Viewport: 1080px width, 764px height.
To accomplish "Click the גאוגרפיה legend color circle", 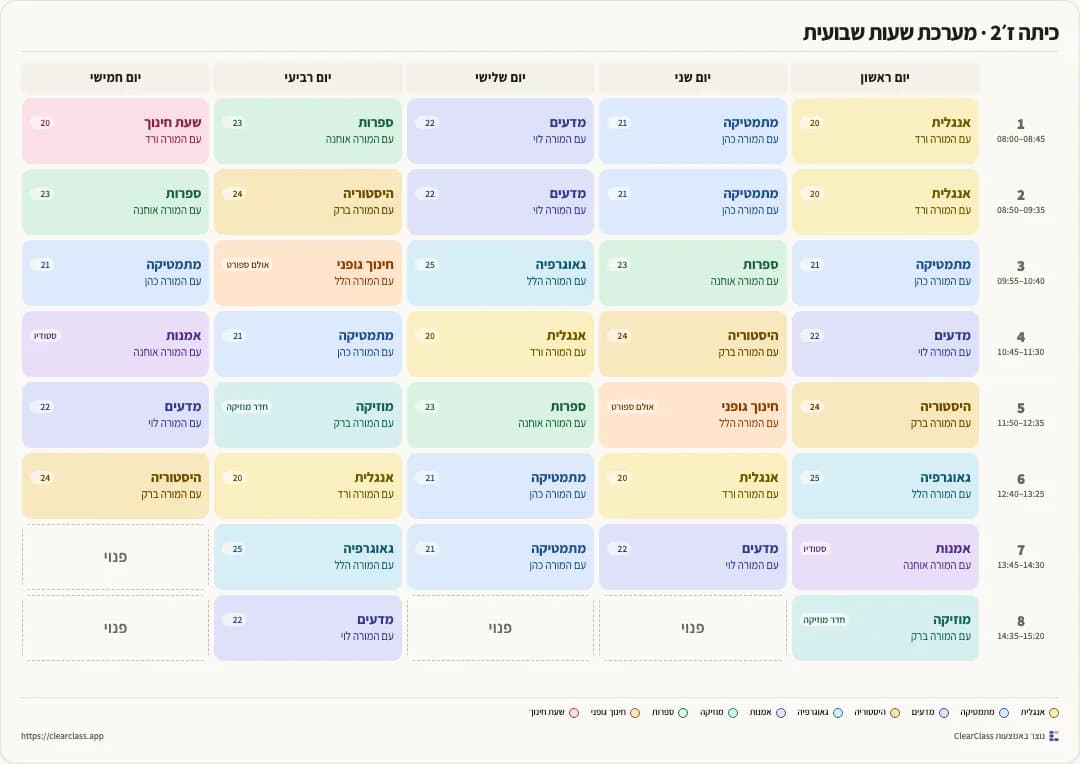I will (x=838, y=713).
